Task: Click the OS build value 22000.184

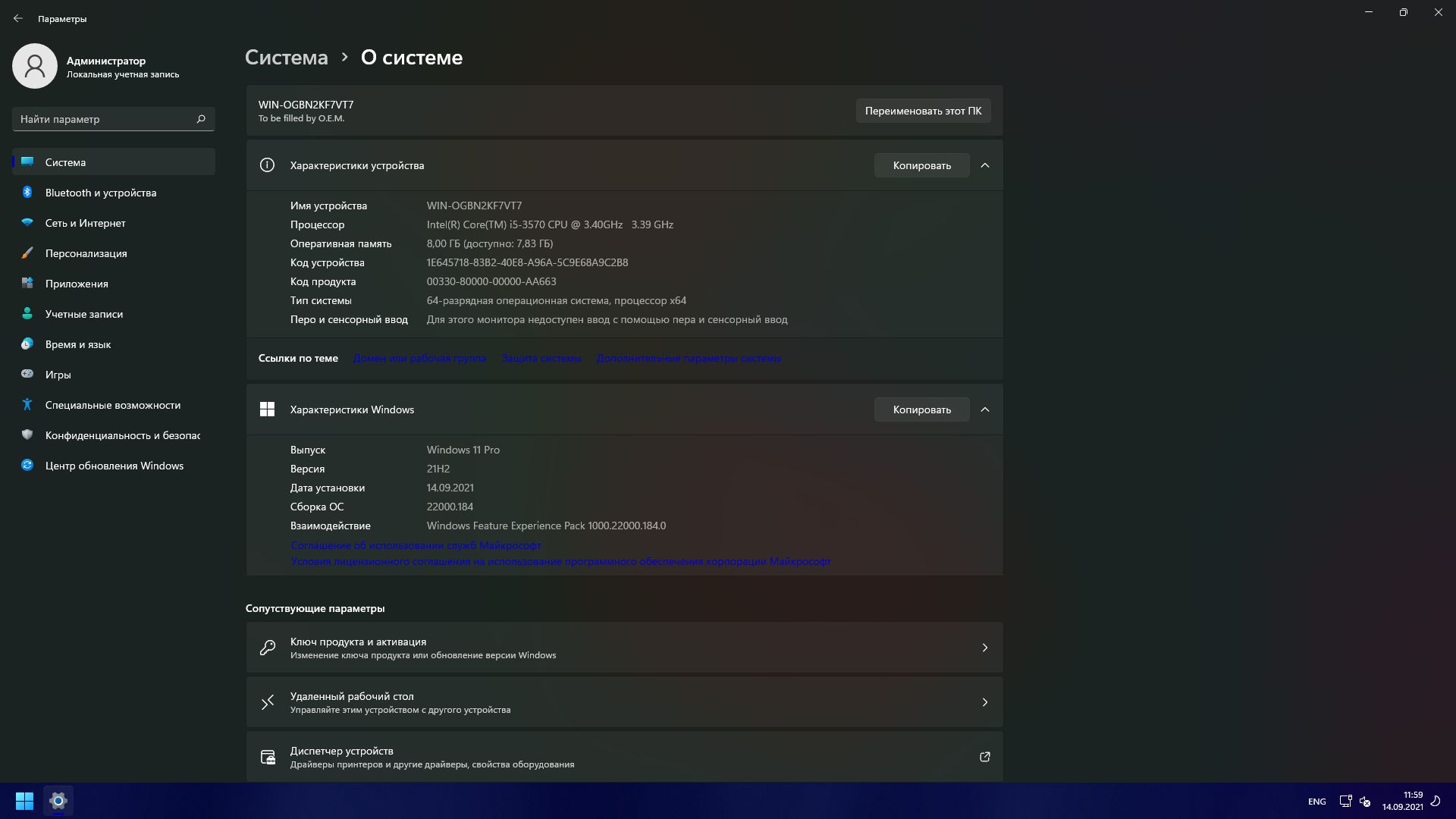Action: pos(450,507)
